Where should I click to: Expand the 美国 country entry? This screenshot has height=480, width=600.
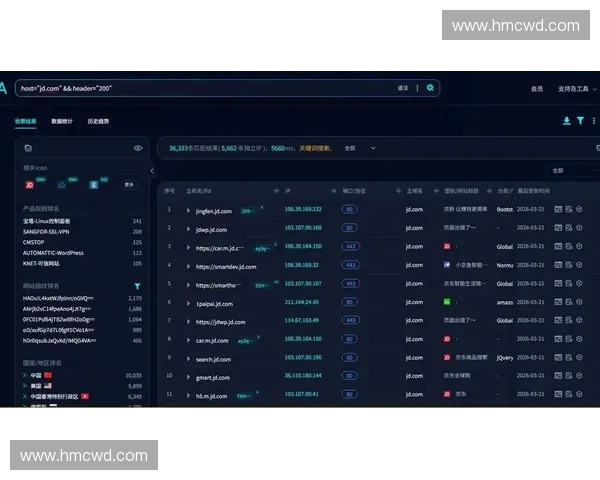25,386
